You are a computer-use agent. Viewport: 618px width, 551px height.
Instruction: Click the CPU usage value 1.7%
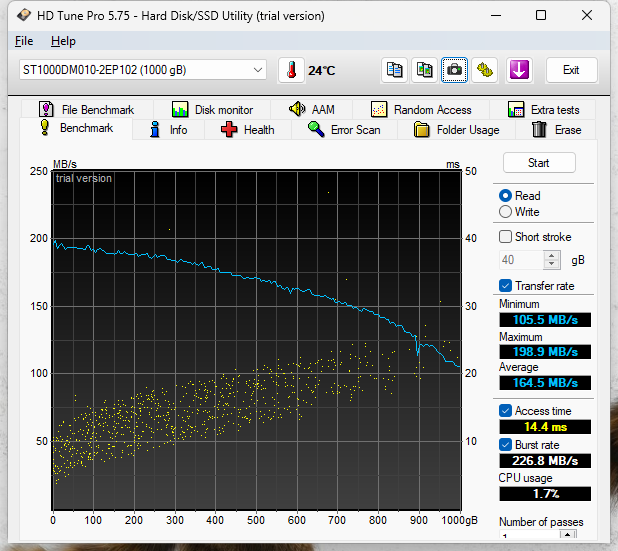coord(545,493)
